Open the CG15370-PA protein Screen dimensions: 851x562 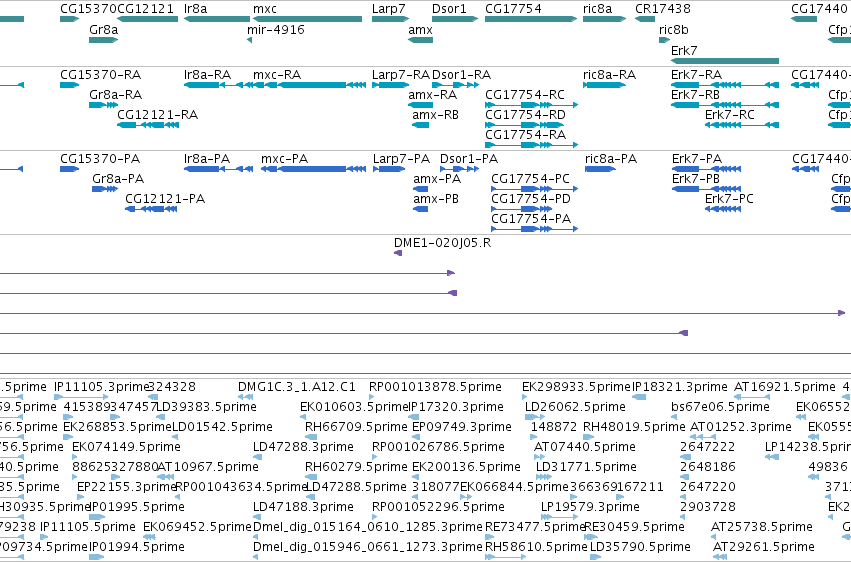tap(100, 158)
